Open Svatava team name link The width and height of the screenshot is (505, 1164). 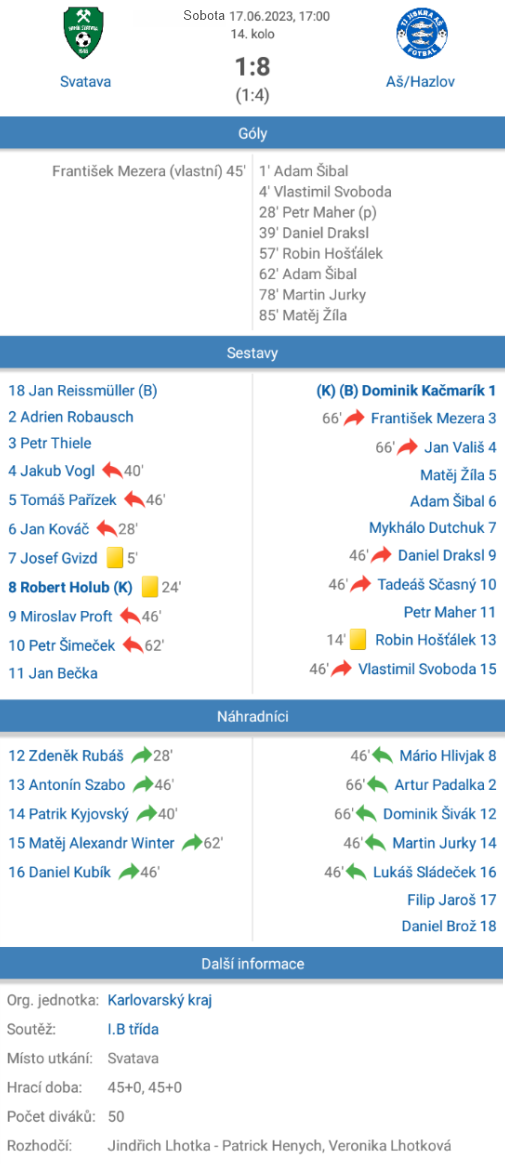click(x=85, y=82)
